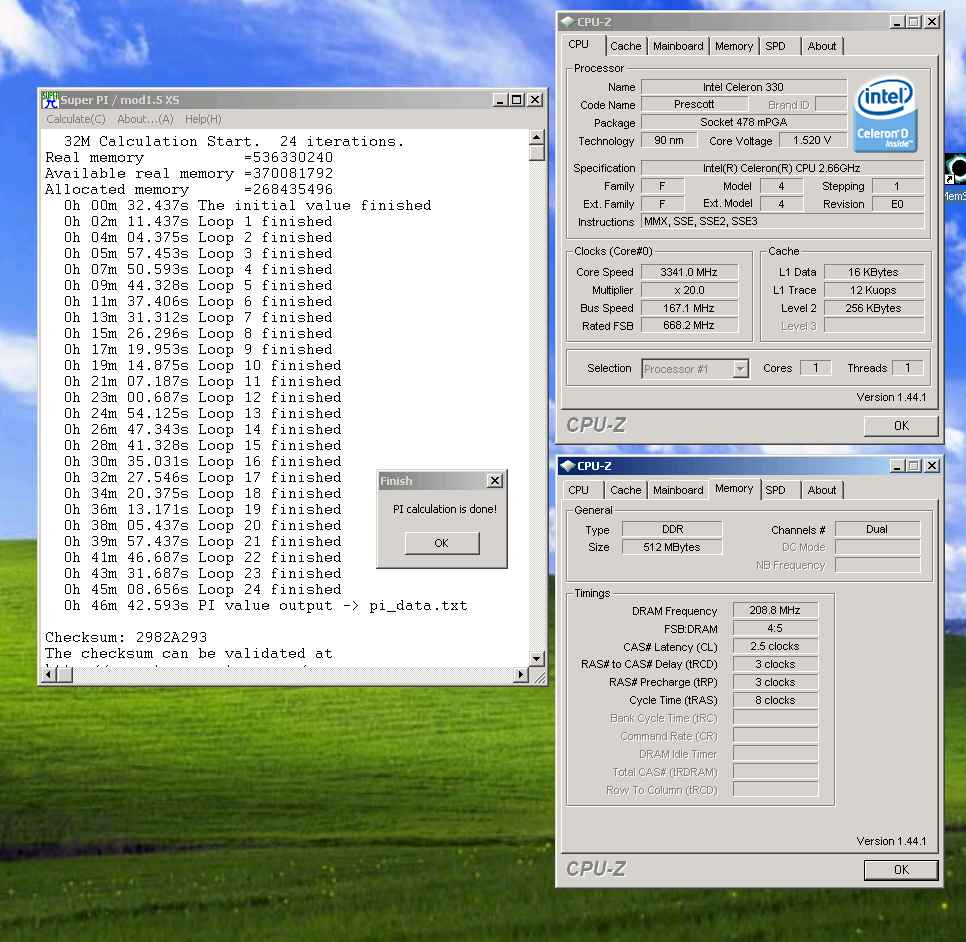Minimize the Super PI window
966x942 pixels.
pyautogui.click(x=500, y=100)
